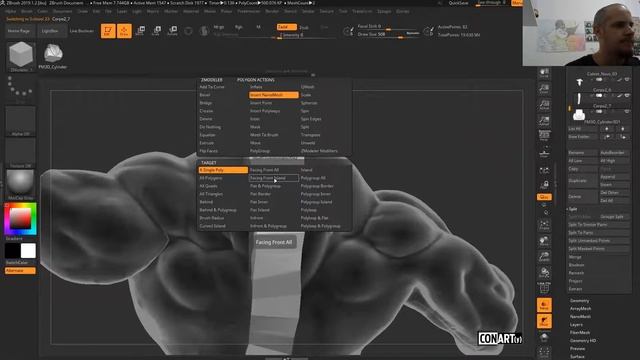Toggle the Solo mode icon
This screenshot has height=360, width=640.
coord(544,338)
